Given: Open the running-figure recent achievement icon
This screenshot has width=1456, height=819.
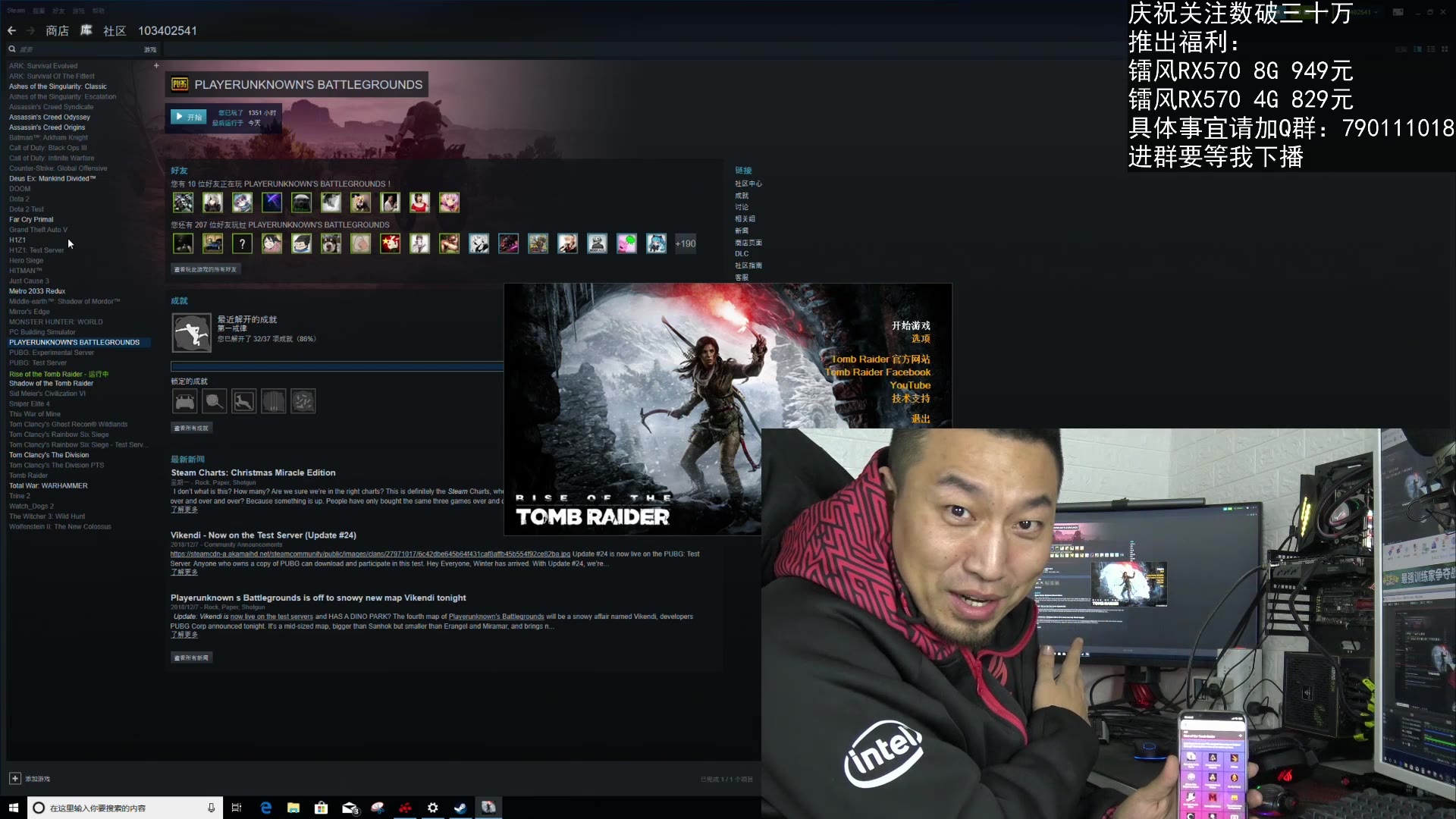Looking at the screenshot, I should [x=191, y=333].
